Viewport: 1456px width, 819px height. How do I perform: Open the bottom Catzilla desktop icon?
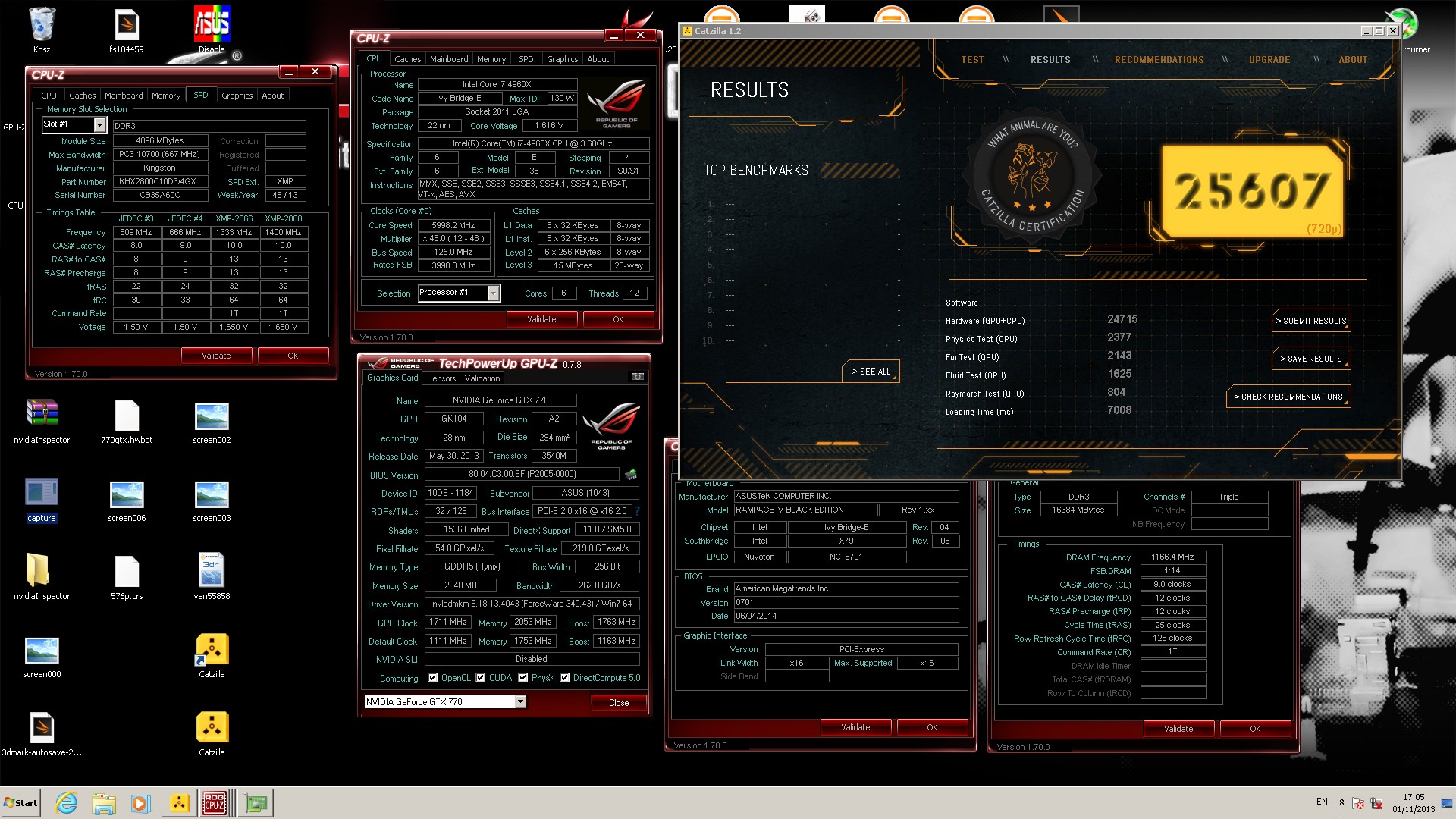tap(212, 733)
